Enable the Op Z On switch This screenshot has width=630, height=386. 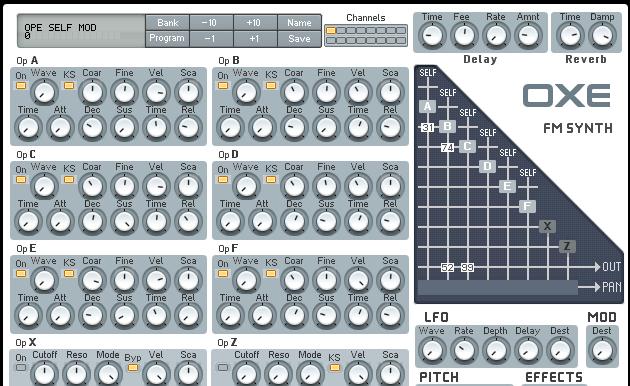pos(223,367)
